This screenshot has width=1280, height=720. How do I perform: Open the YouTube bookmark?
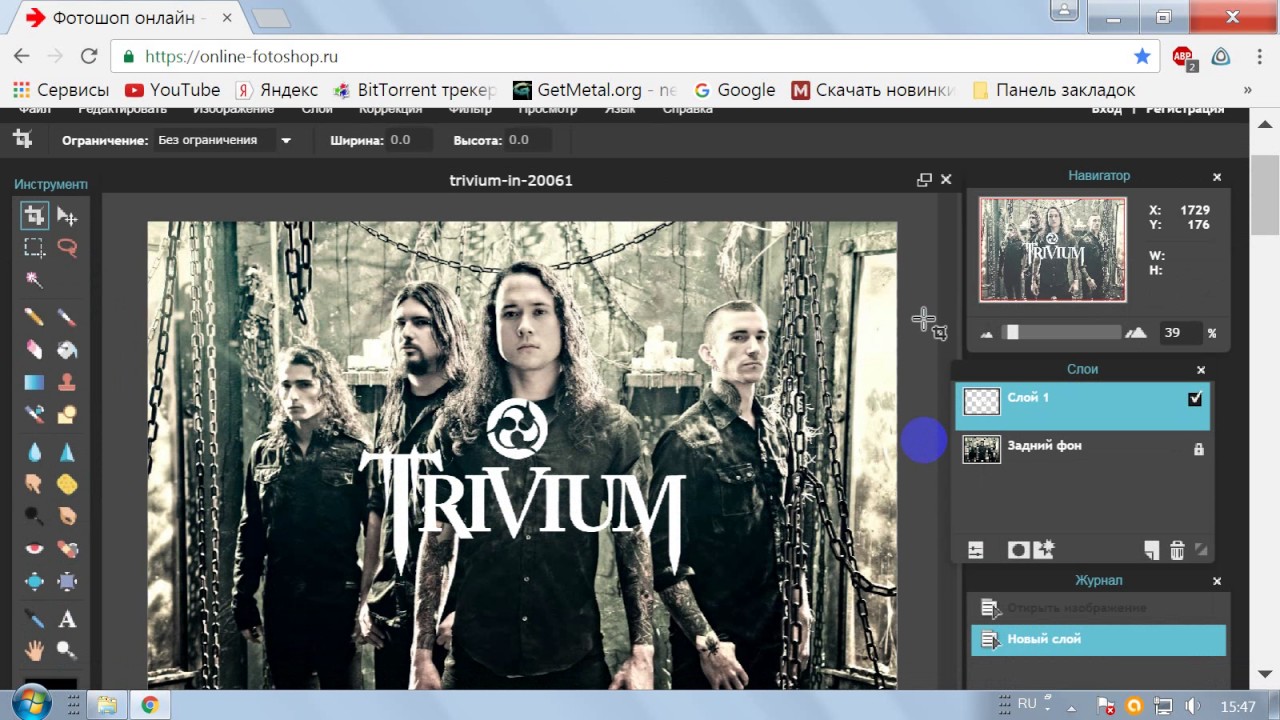[x=172, y=90]
